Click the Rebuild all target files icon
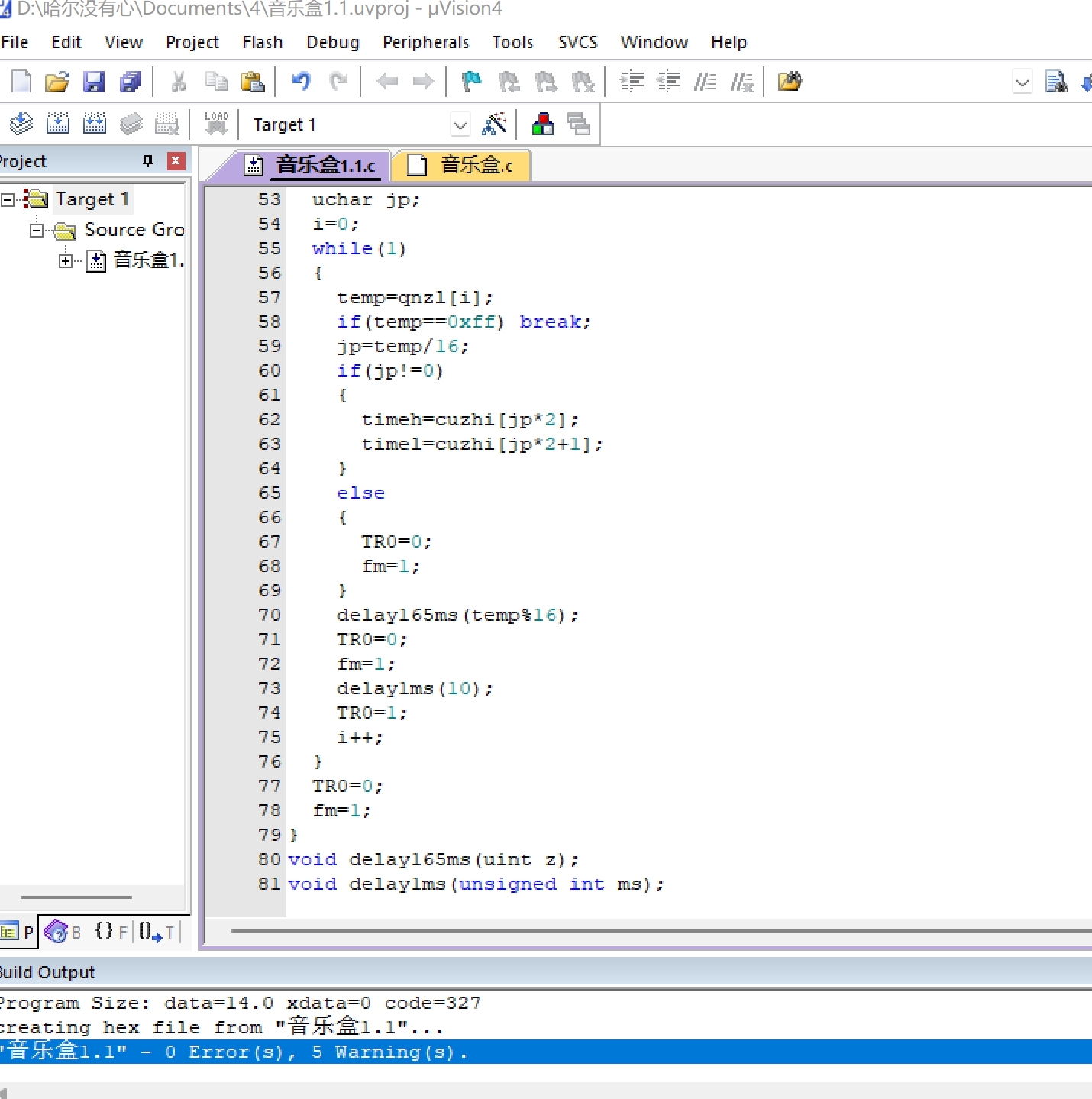 pyautogui.click(x=95, y=124)
